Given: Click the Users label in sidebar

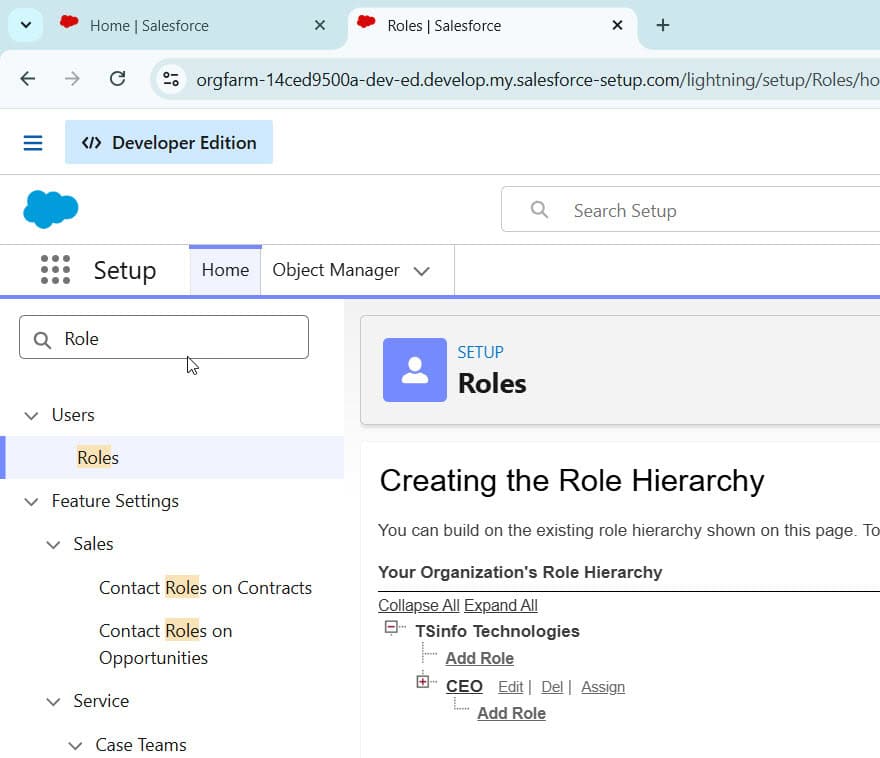Looking at the screenshot, I should (x=73, y=415).
